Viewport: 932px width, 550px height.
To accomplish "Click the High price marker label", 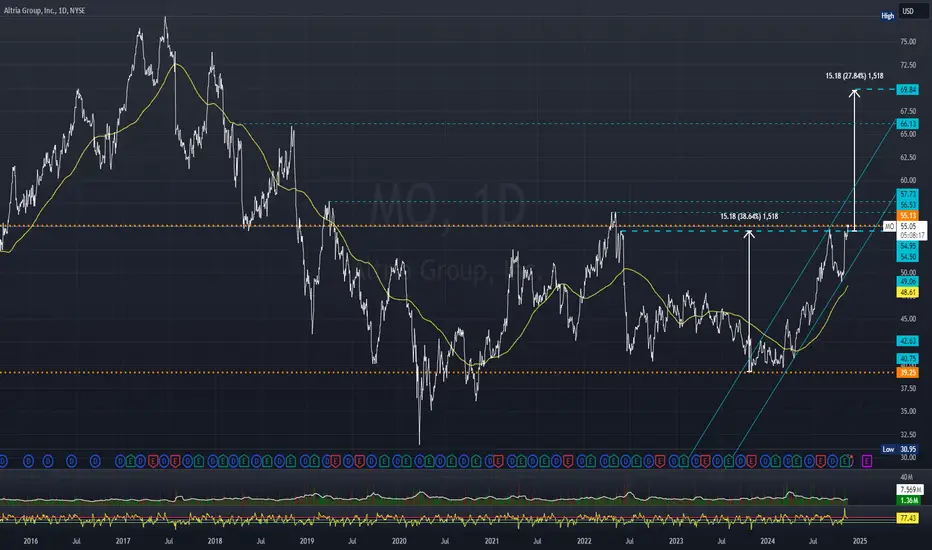I will click(887, 16).
